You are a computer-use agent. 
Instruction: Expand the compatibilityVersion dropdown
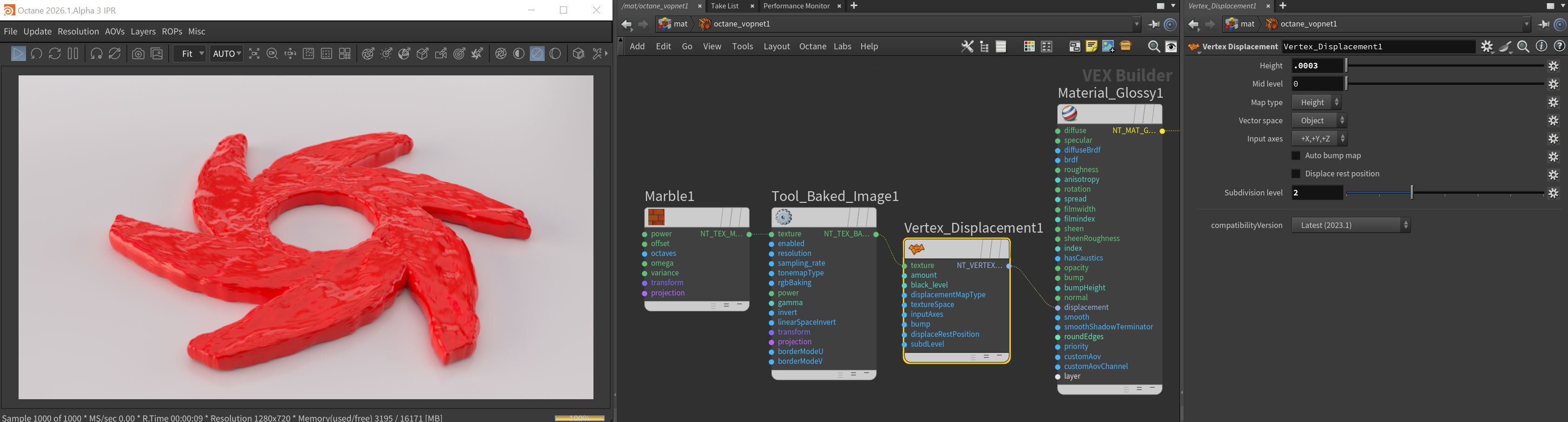[x=1351, y=226]
